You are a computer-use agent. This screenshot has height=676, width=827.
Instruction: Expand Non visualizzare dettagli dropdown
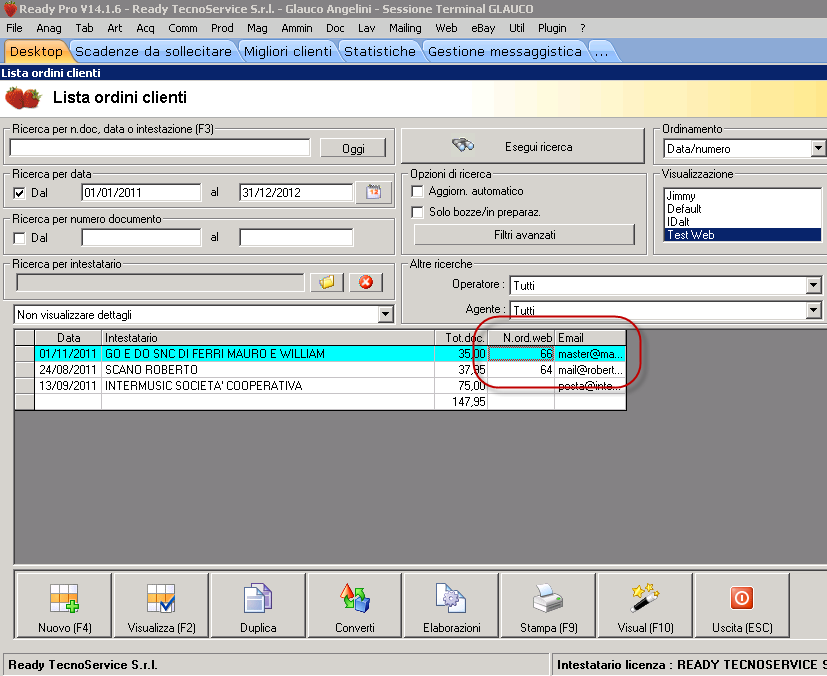coord(386,315)
